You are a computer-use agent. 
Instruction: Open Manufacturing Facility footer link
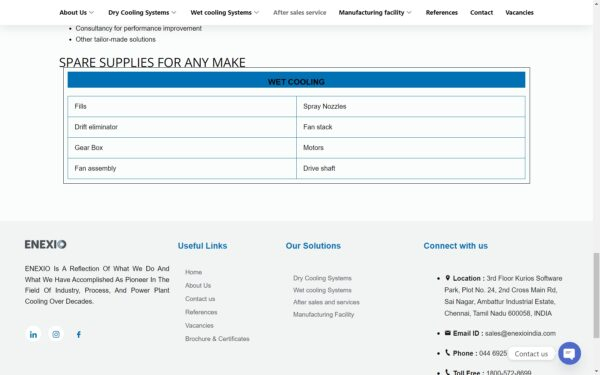[x=324, y=315]
